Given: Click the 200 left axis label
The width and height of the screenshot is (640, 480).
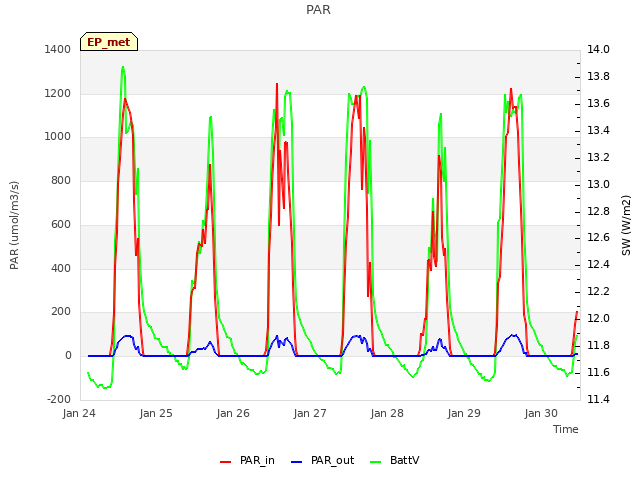Looking at the screenshot, I should pos(61,311).
